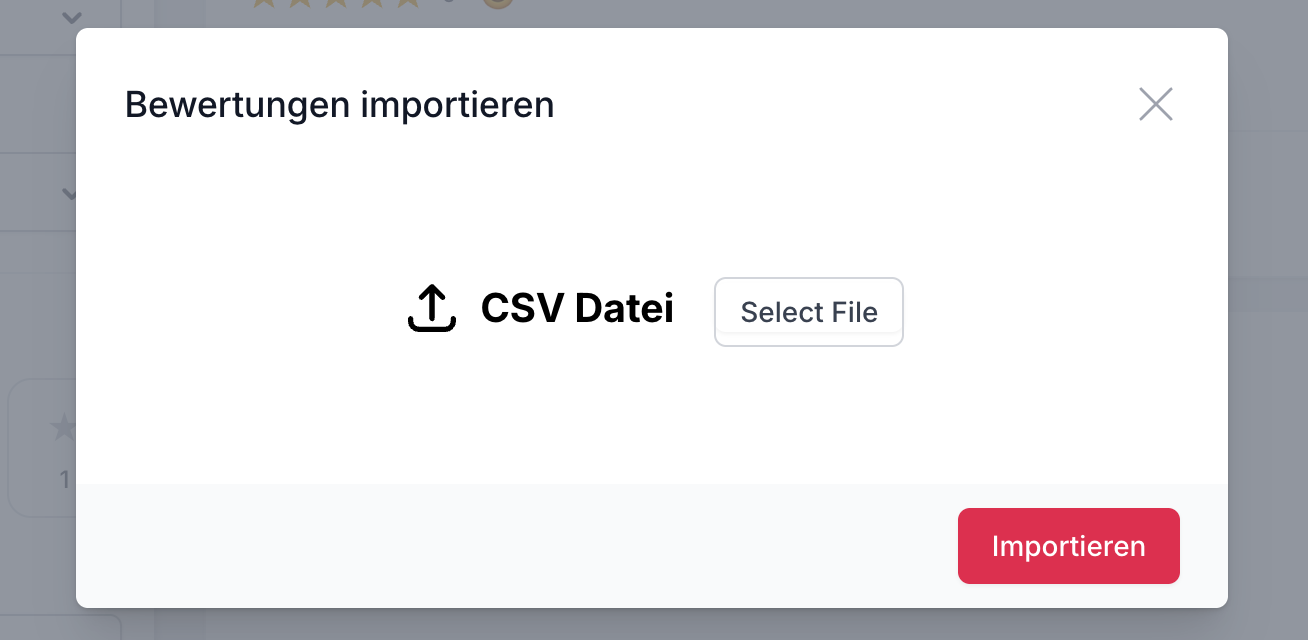Viewport: 1308px width, 640px height.
Task: Select the second gold rating star at top
Action: click(299, 3)
